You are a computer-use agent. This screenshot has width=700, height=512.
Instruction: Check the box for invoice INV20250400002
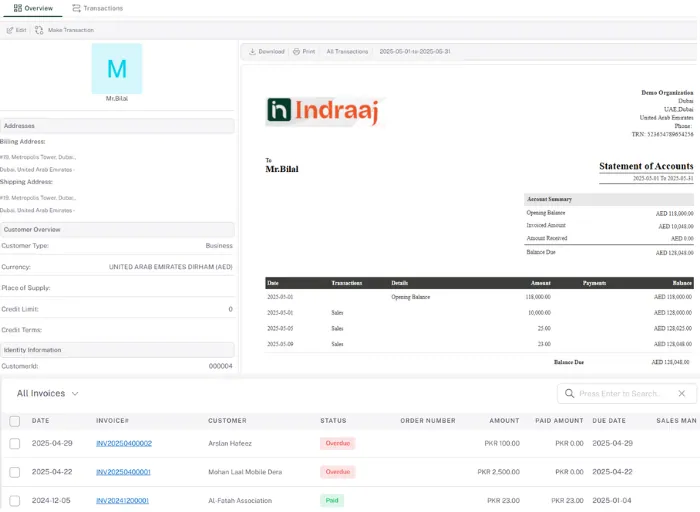14,443
